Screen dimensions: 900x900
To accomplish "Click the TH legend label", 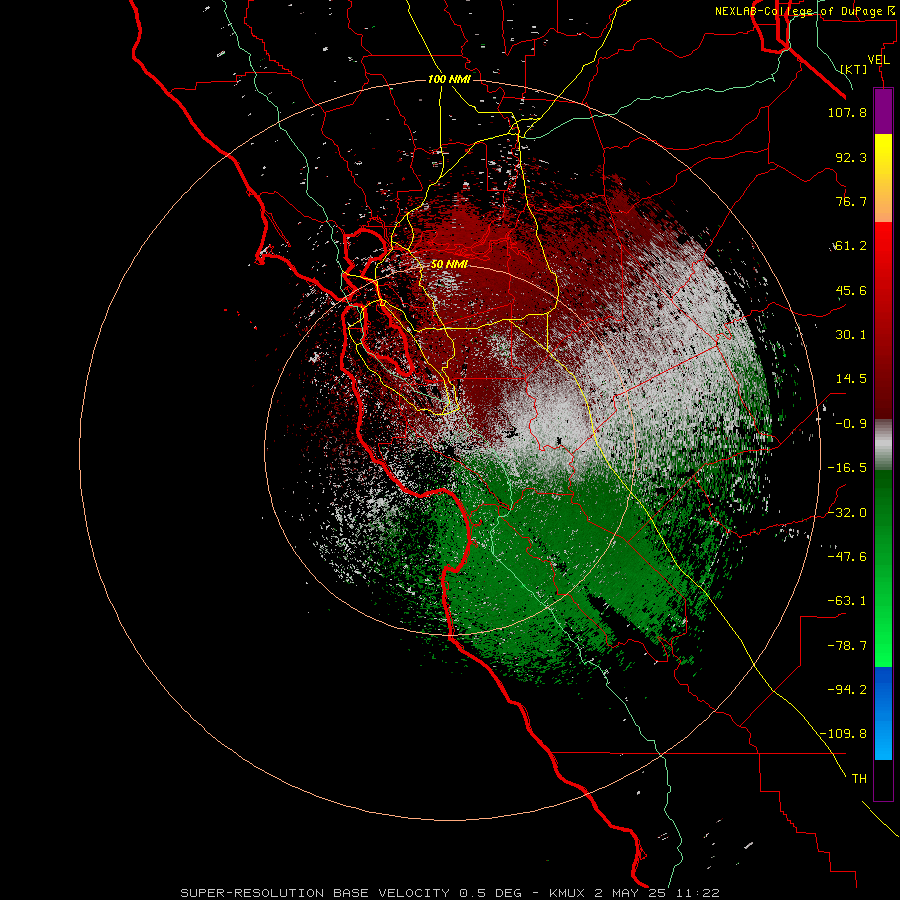I will pyautogui.click(x=859, y=779).
